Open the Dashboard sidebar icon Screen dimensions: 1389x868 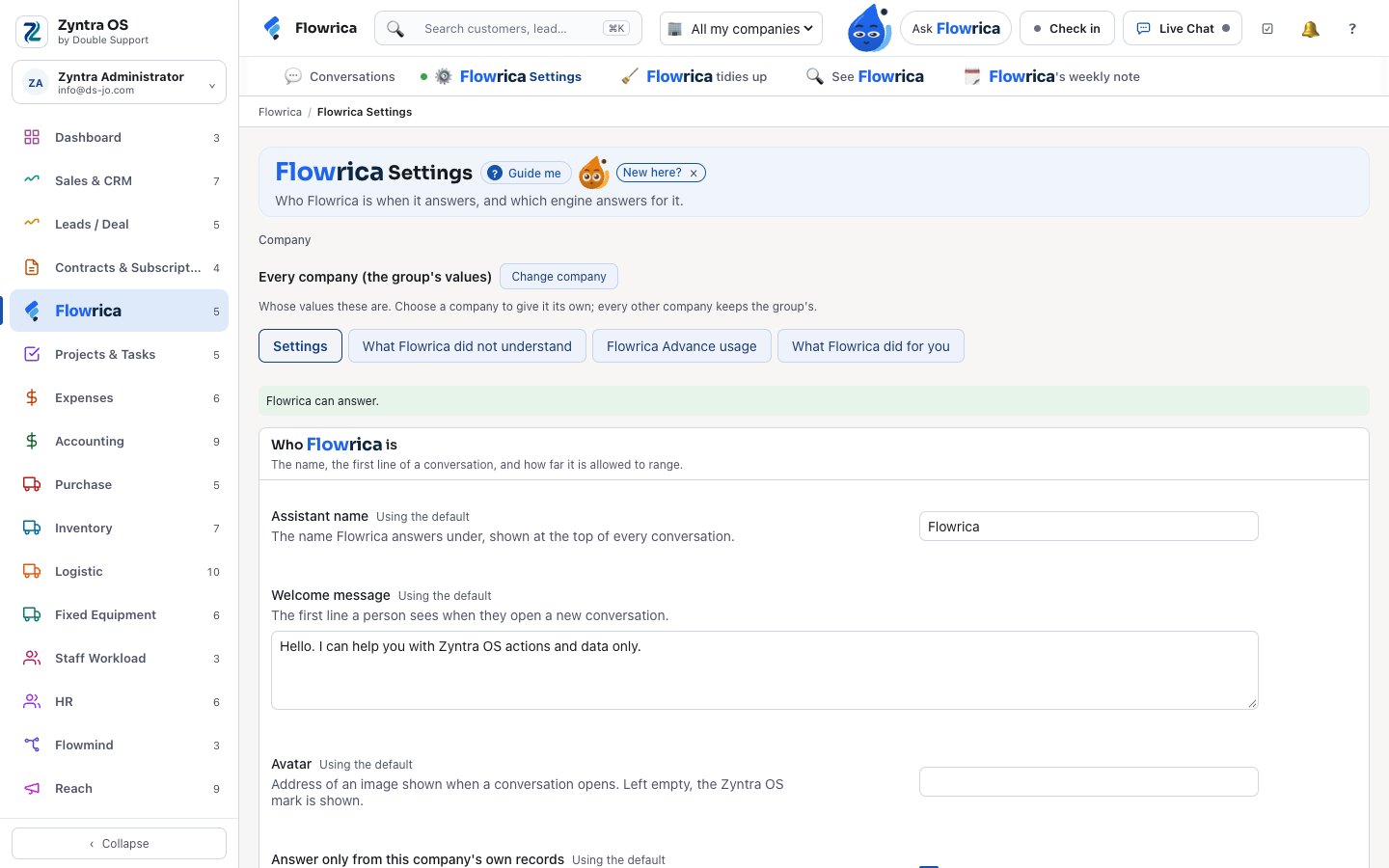32,137
